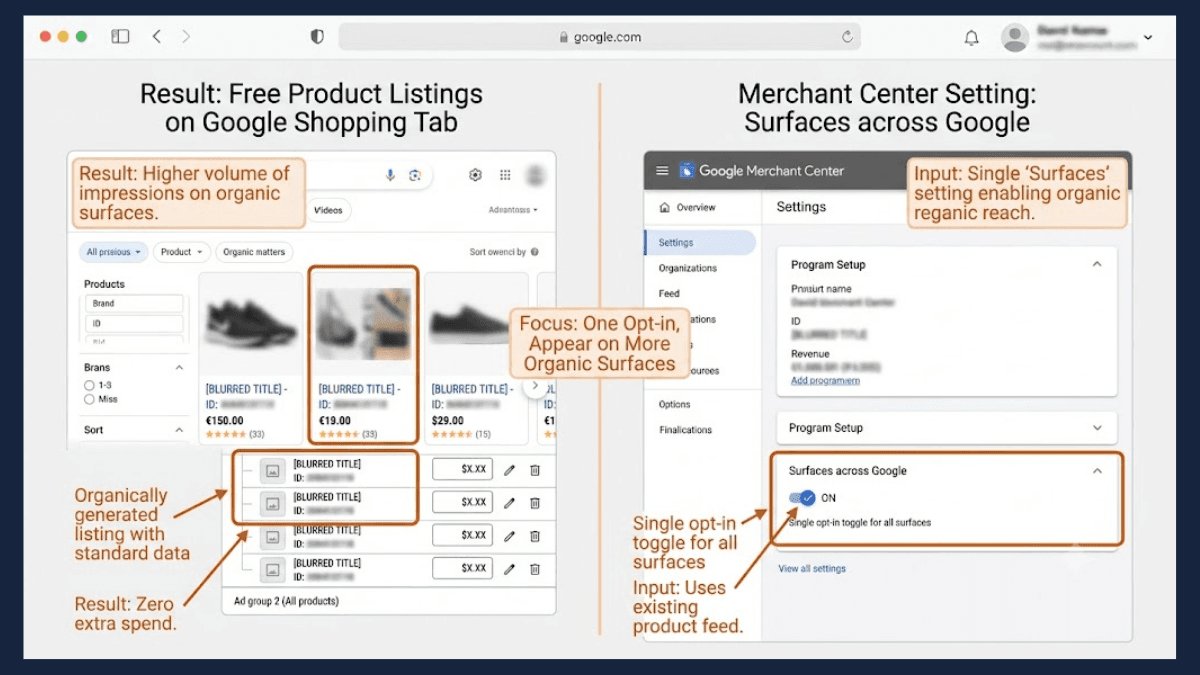Click the Organic matters filter chip
The height and width of the screenshot is (675, 1200).
254,252
